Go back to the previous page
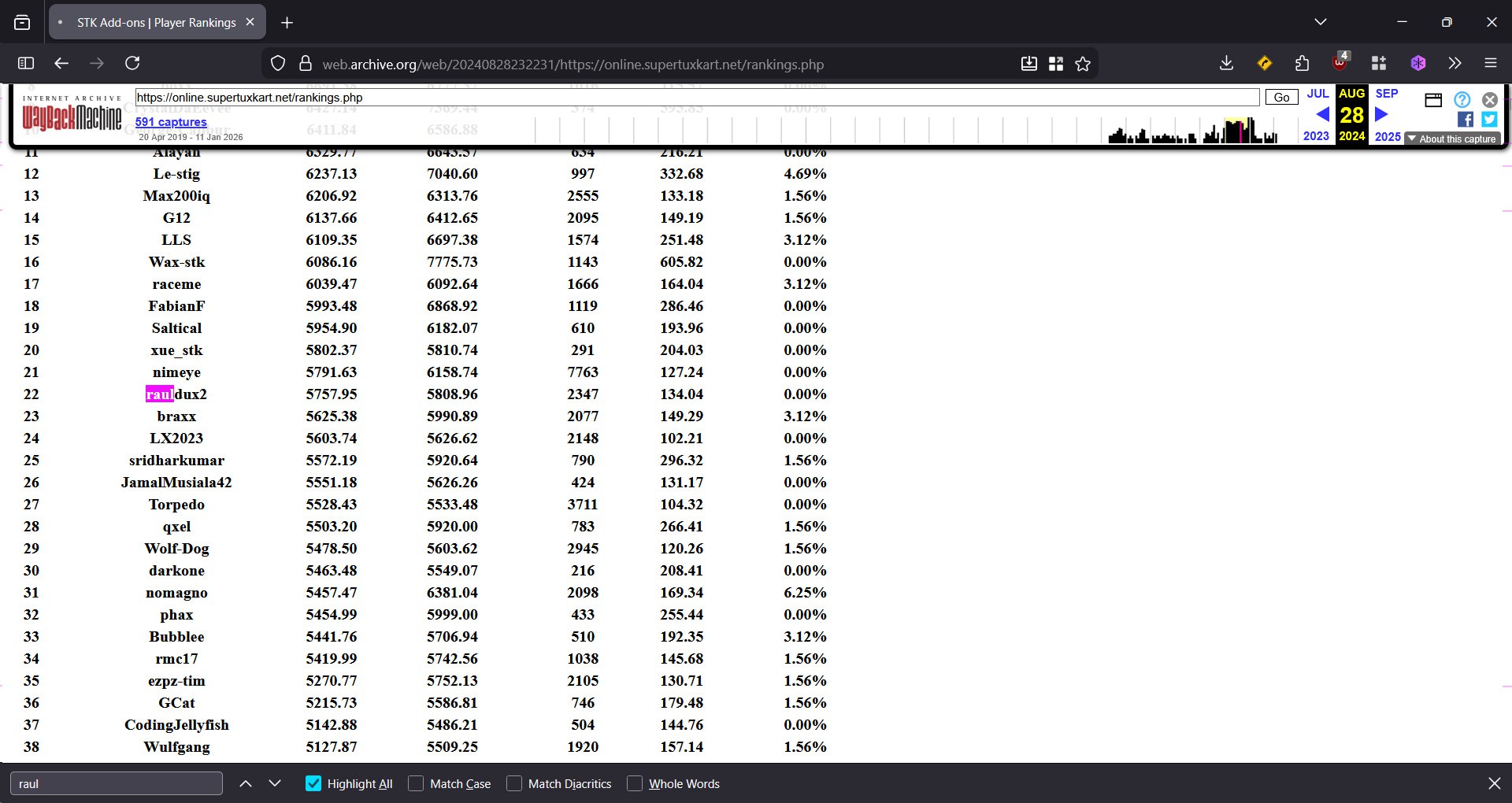Image resolution: width=1512 pixels, height=803 pixels. [61, 63]
